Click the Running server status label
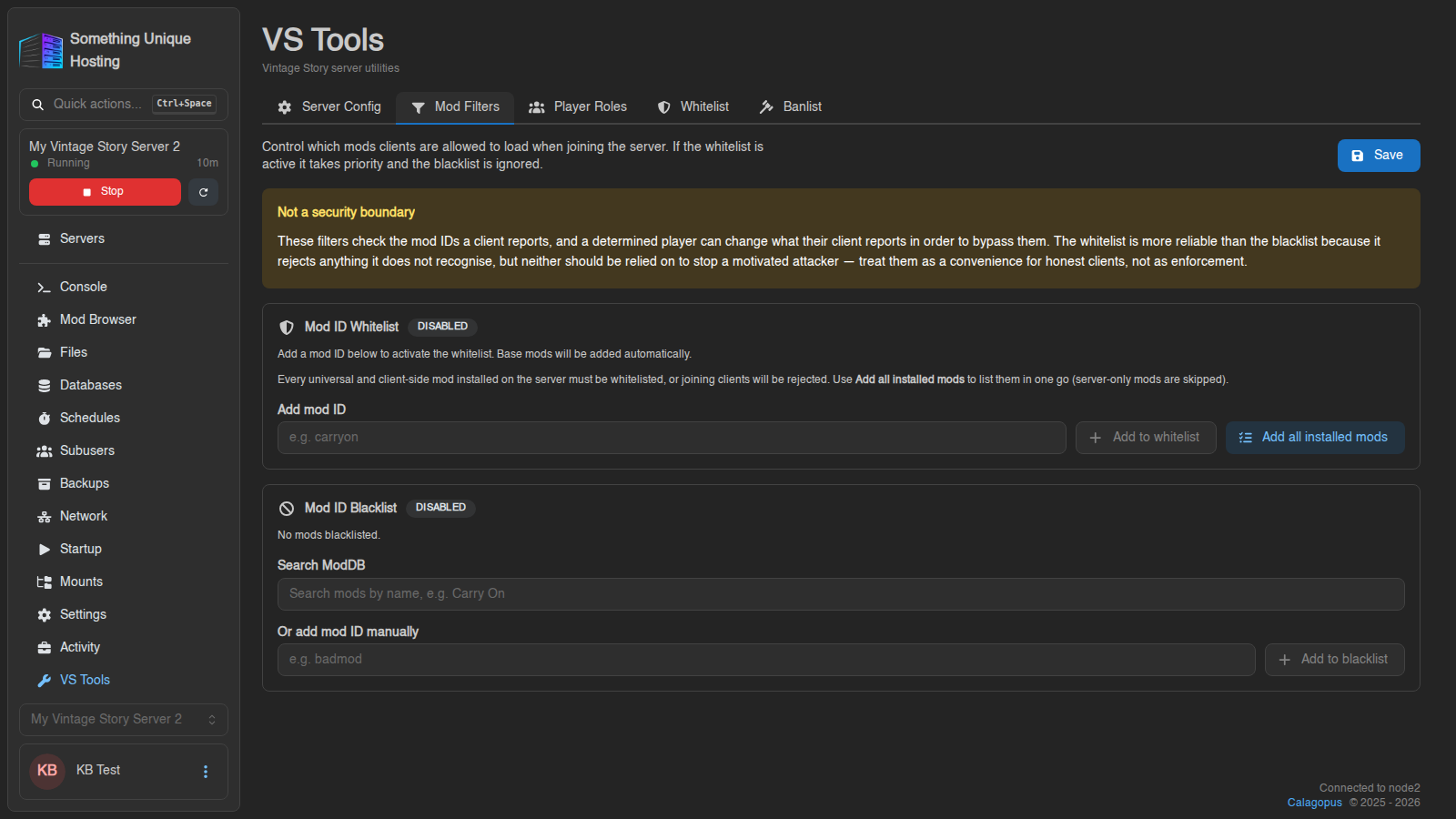The width and height of the screenshot is (1456, 819). click(68, 164)
